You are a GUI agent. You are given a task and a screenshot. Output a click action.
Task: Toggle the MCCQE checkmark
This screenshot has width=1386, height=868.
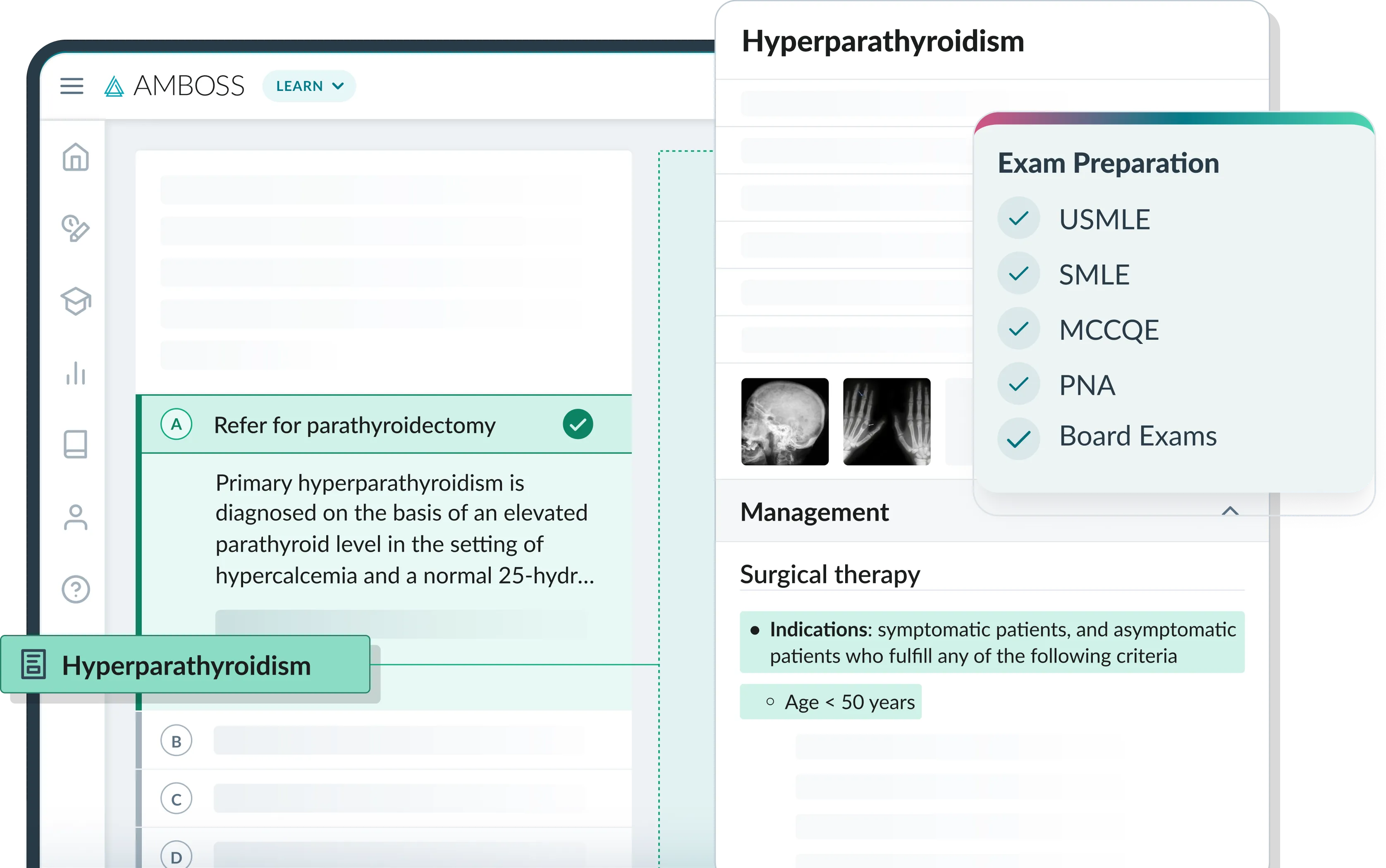point(1018,329)
